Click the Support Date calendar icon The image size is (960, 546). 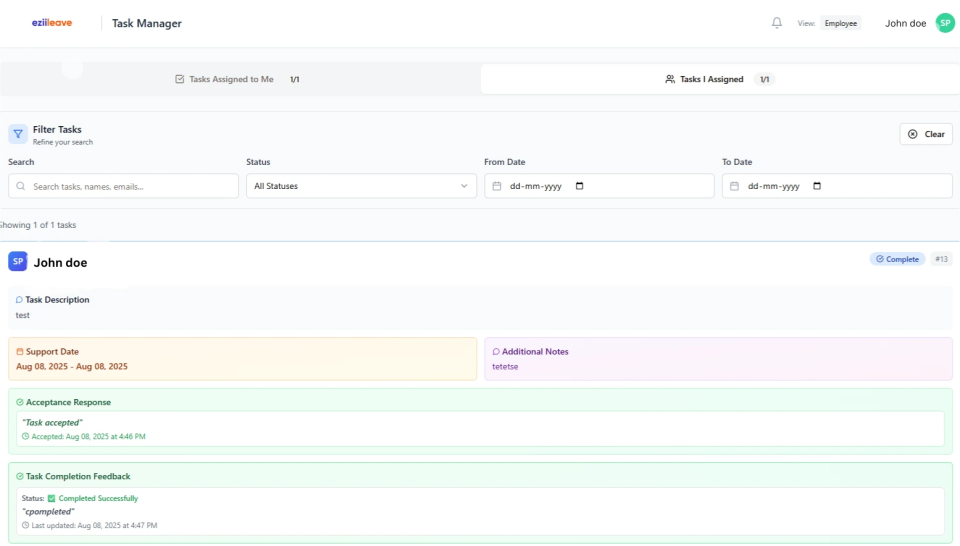pos(20,352)
